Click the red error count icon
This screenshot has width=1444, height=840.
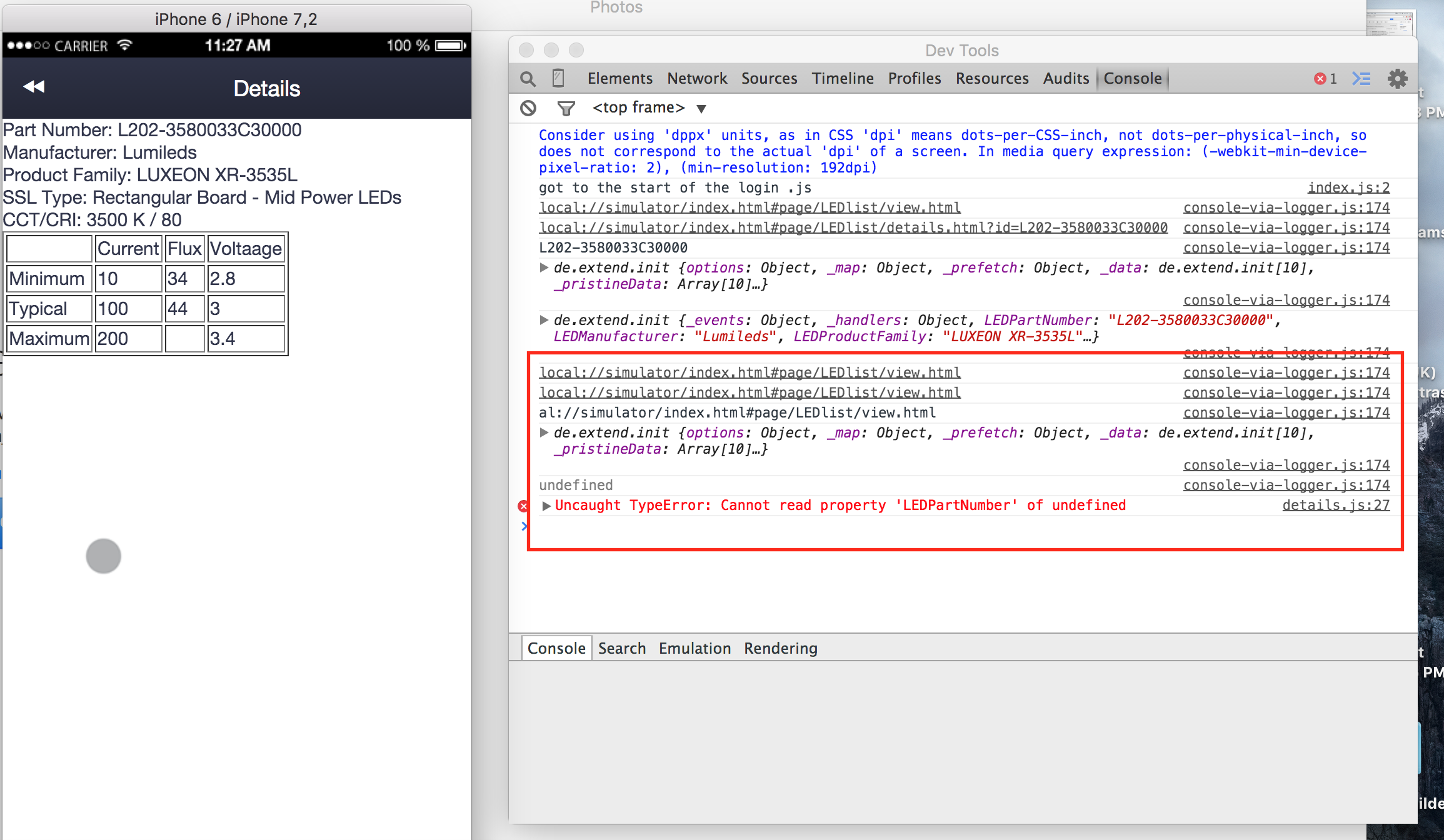[1320, 79]
